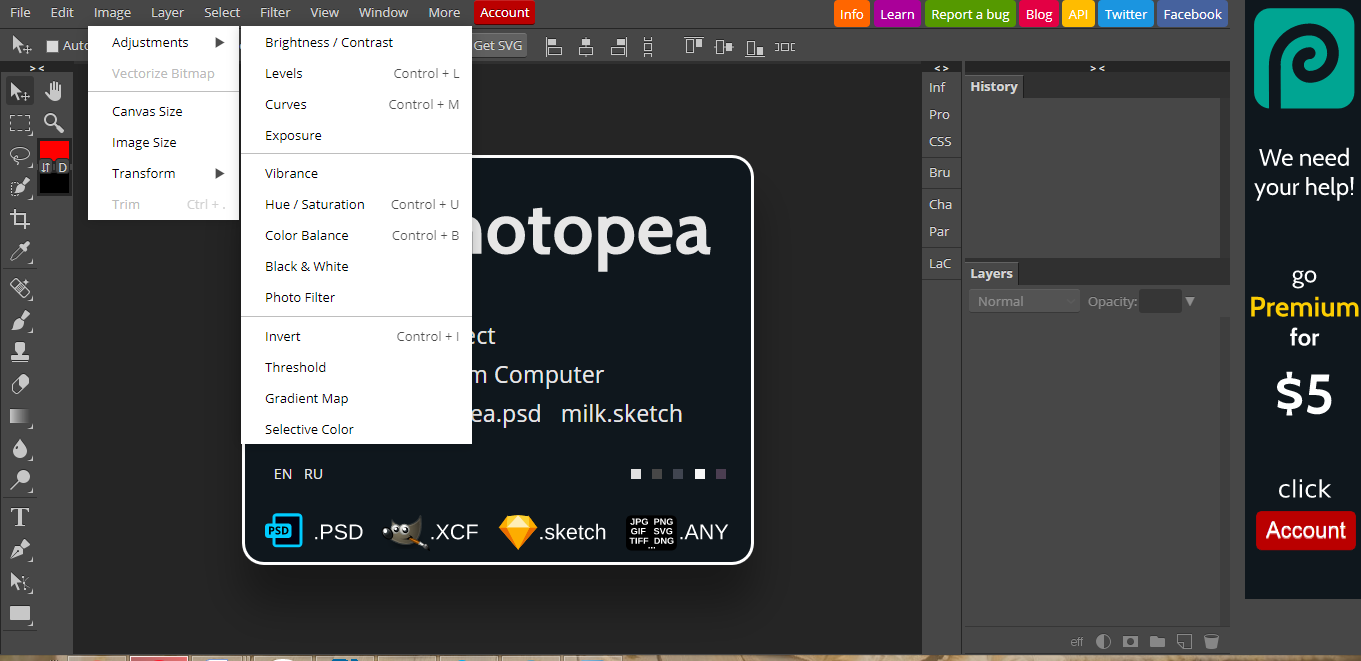
Task: Reset colors with the D button
Action: pos(62,168)
